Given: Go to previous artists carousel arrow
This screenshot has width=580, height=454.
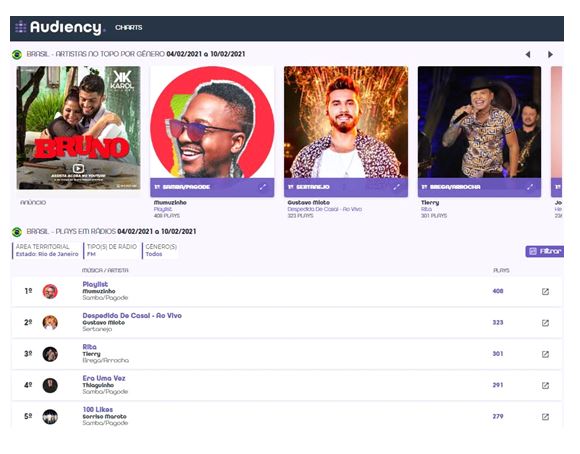Looking at the screenshot, I should point(528,54).
